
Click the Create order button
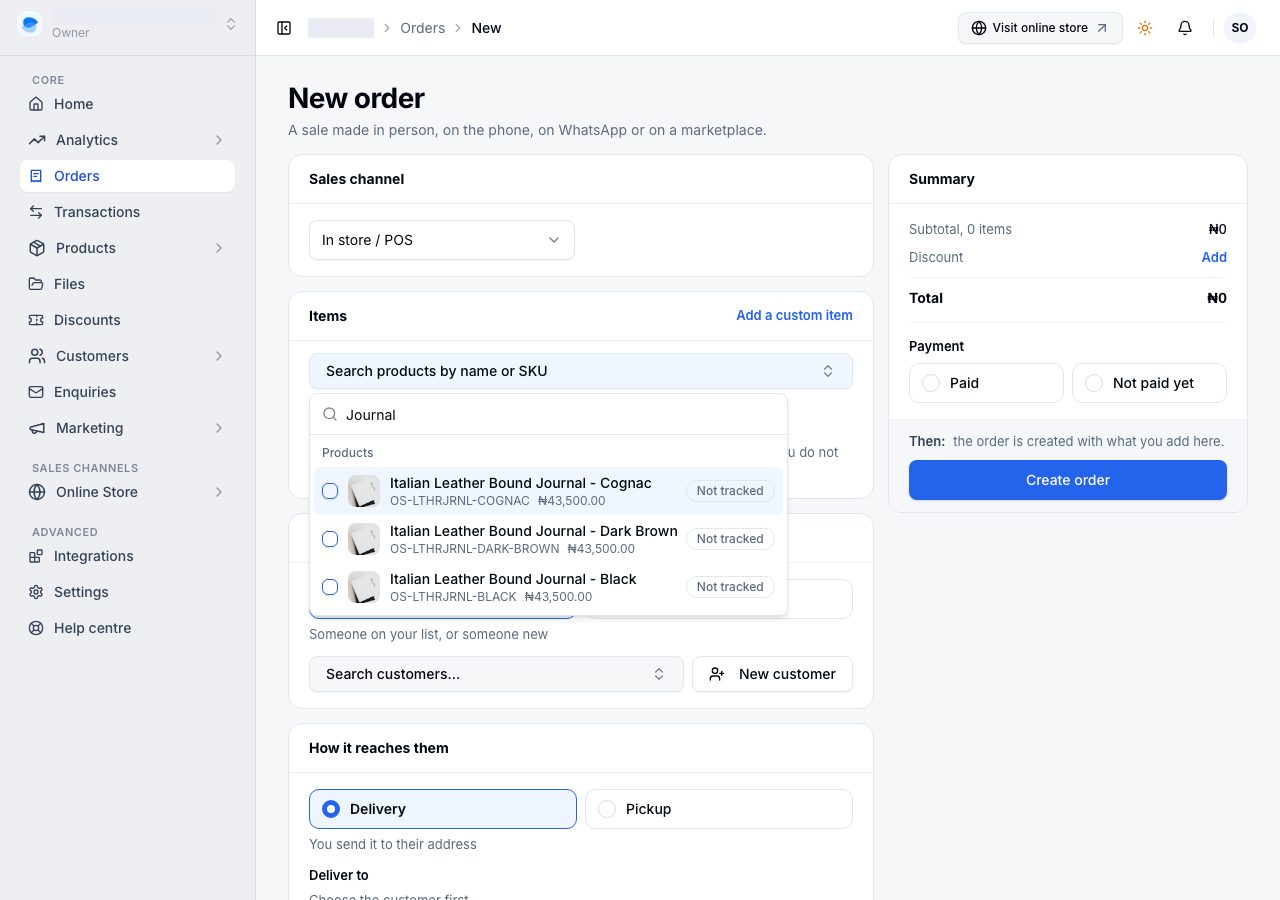pos(1068,480)
